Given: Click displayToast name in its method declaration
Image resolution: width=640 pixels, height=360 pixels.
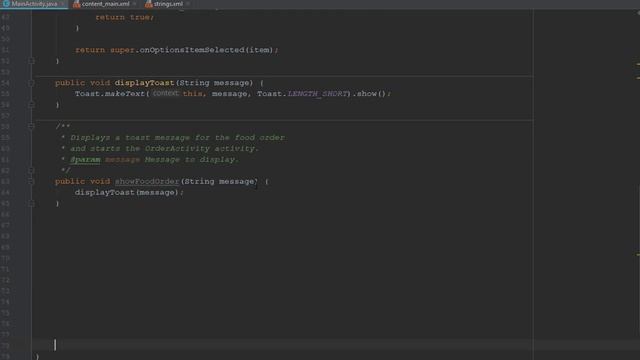Looking at the screenshot, I should coord(144,83).
